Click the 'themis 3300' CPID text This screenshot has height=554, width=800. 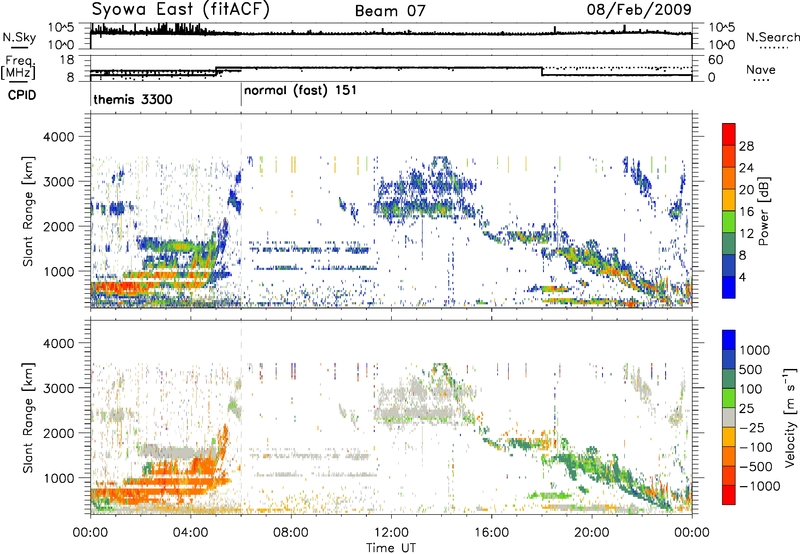(x=133, y=99)
